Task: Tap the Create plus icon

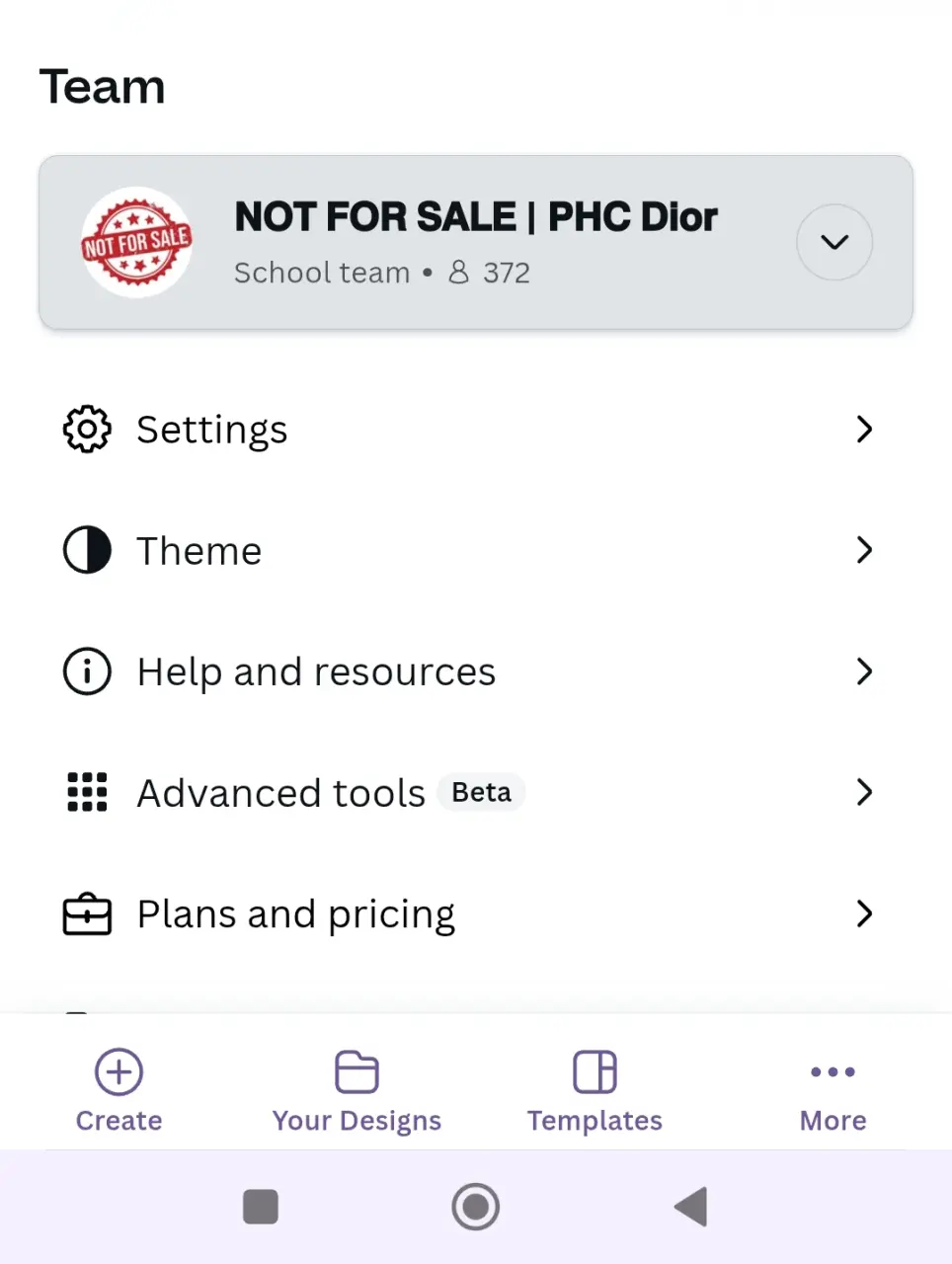Action: click(119, 1071)
